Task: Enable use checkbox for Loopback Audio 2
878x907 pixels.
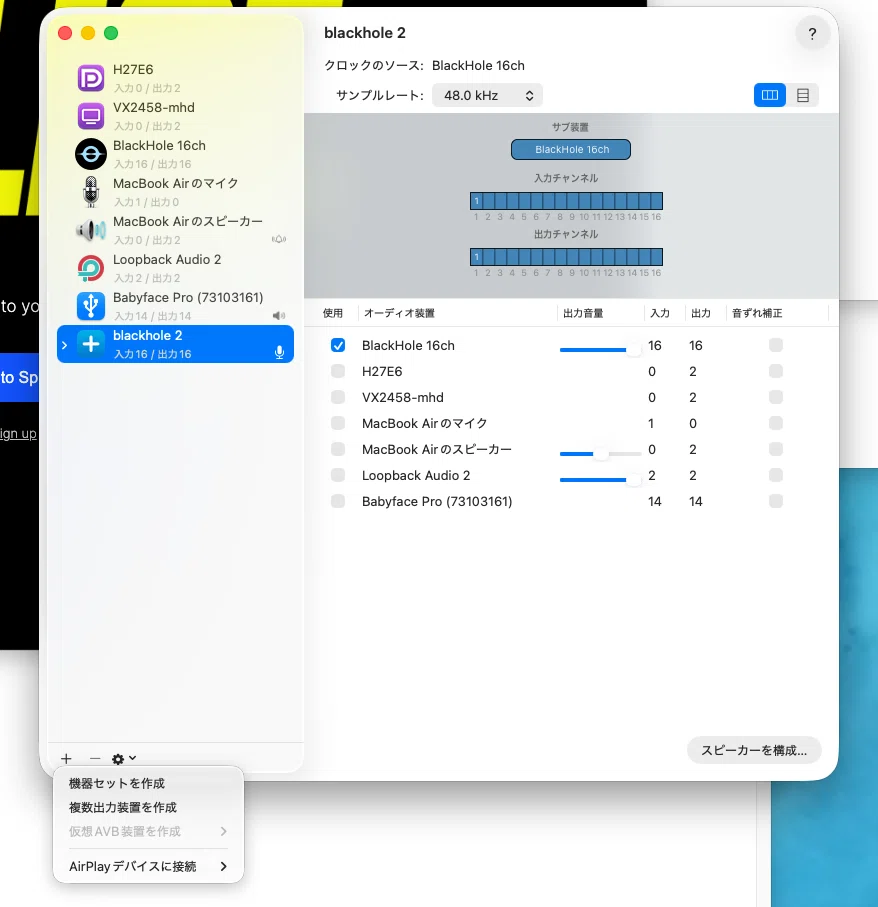Action: [x=338, y=475]
